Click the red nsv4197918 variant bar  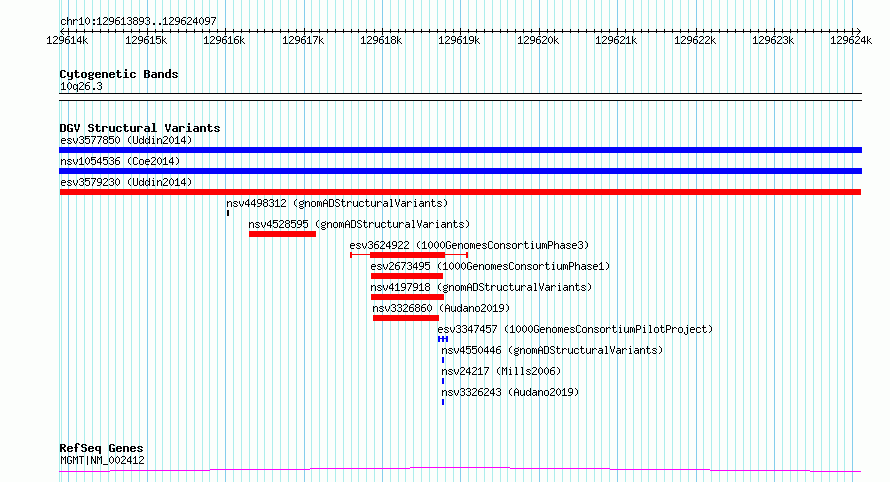pos(407,297)
